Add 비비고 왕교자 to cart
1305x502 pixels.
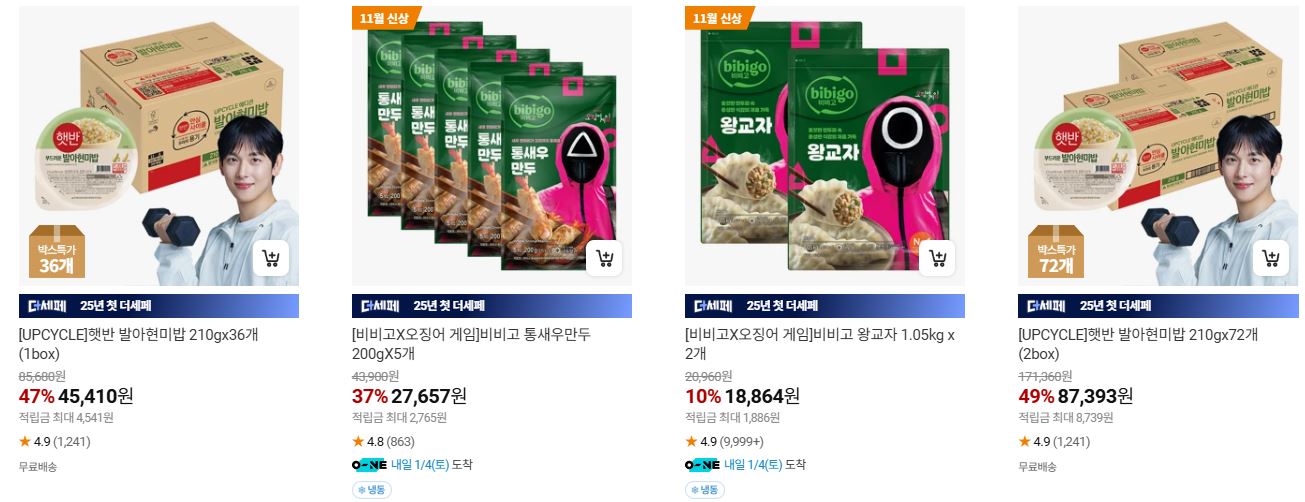coord(937,260)
